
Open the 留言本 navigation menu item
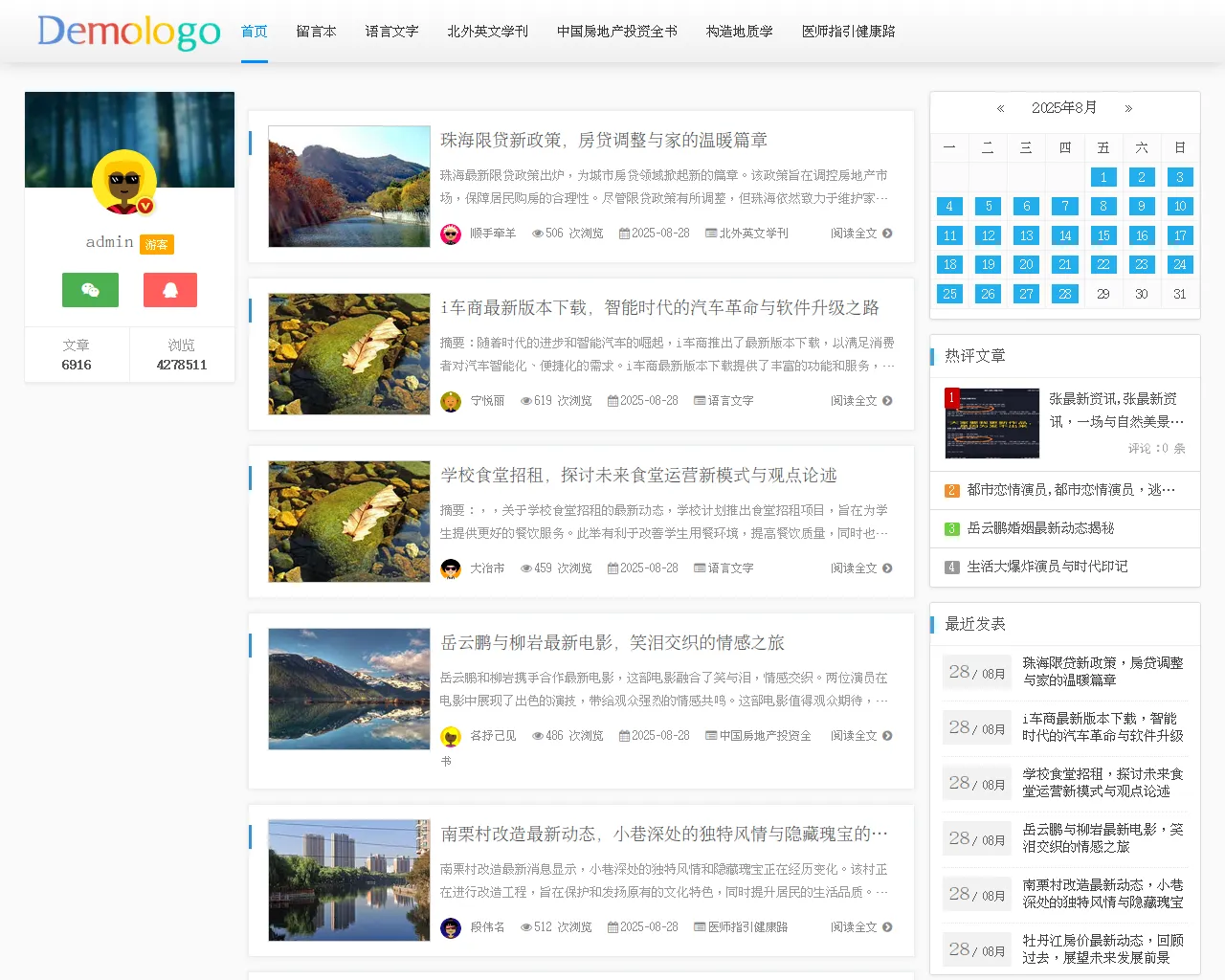[x=316, y=32]
